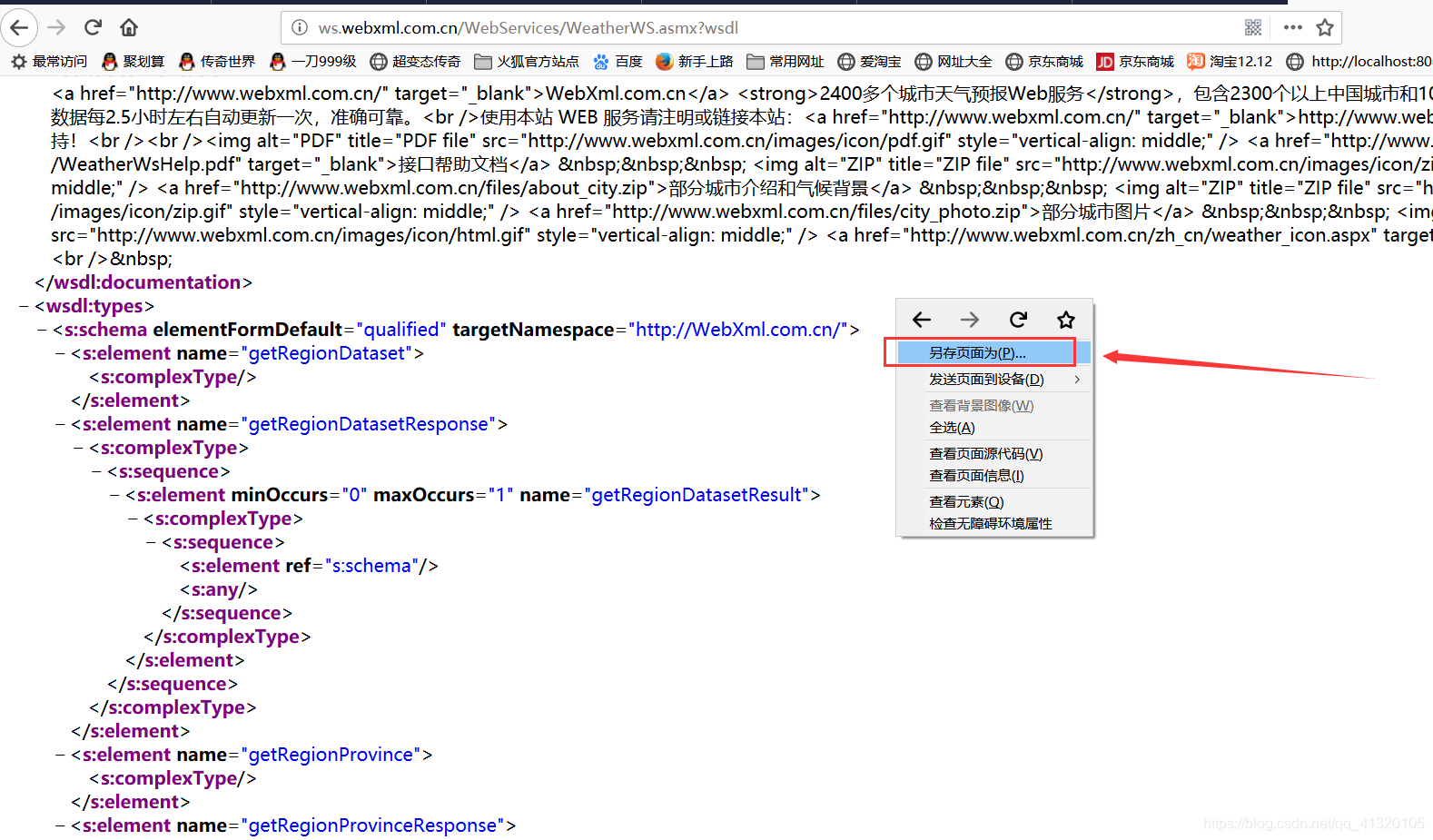Click the "getRegionProvinceResponse" attribute value
The image size is (1433, 840).
click(x=372, y=825)
